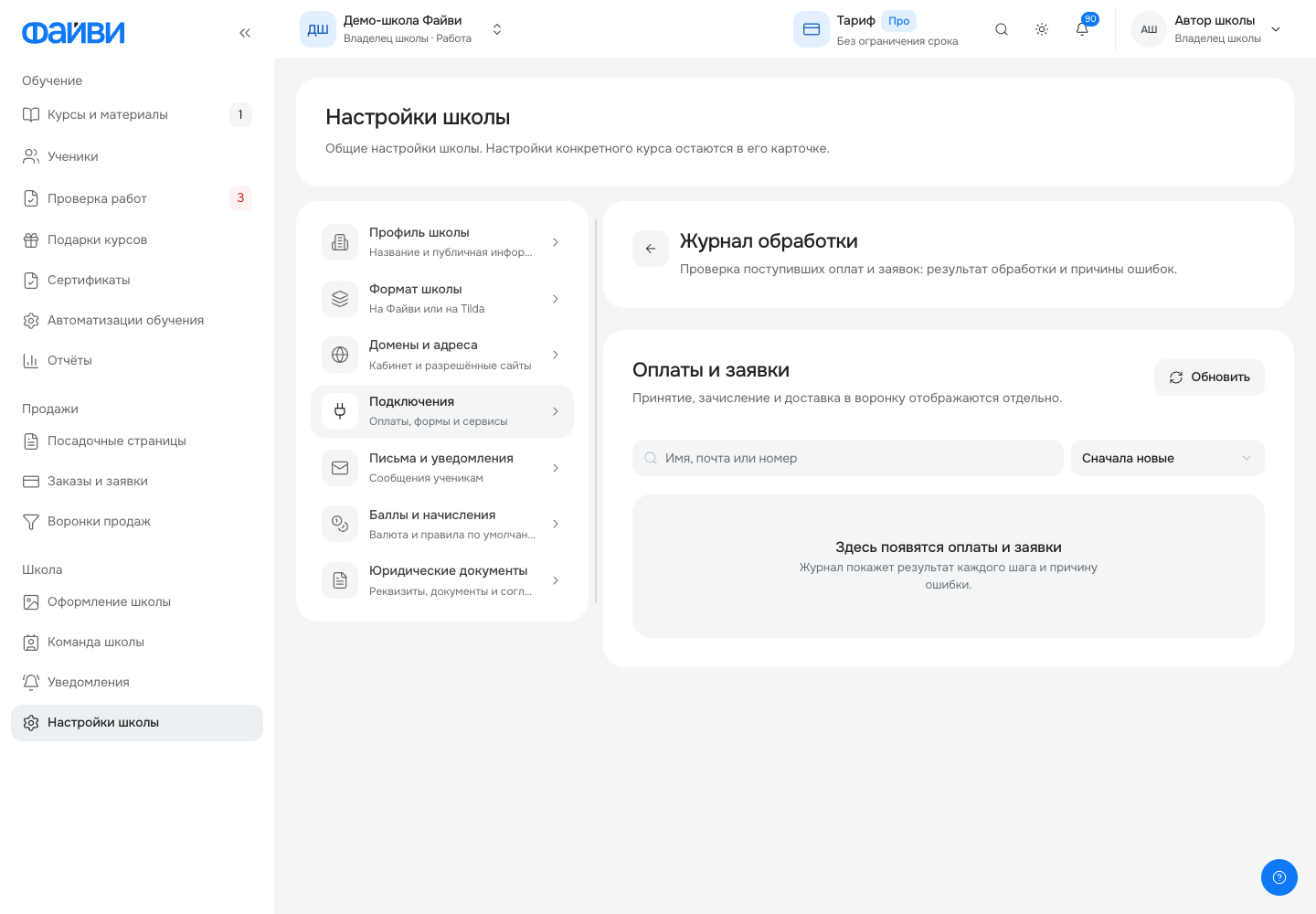Screen dimensions: 1316x914
Task: Click the card icon beside Заказы и заявки
Action: pyautogui.click(x=31, y=481)
